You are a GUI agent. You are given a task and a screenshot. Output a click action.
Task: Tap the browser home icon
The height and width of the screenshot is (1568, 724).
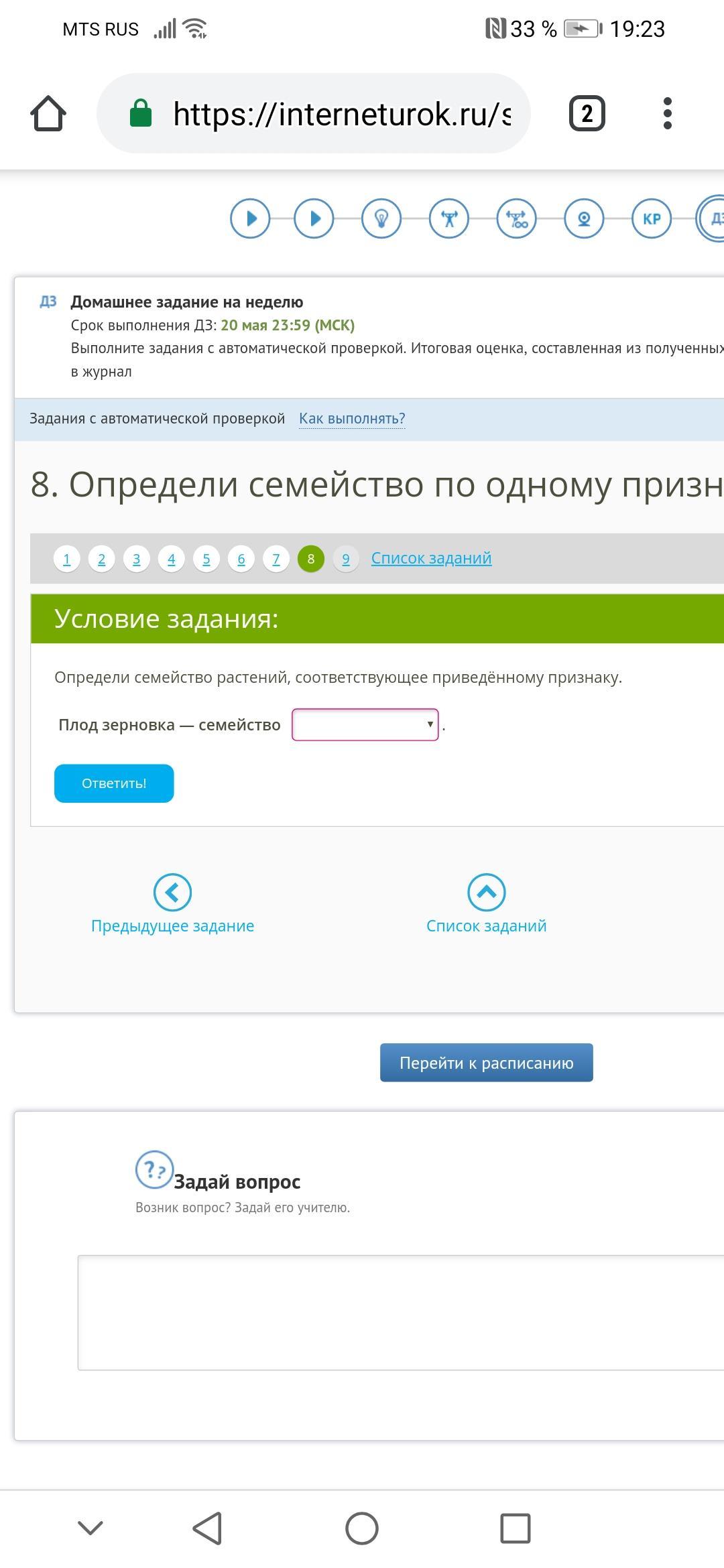tap(48, 113)
